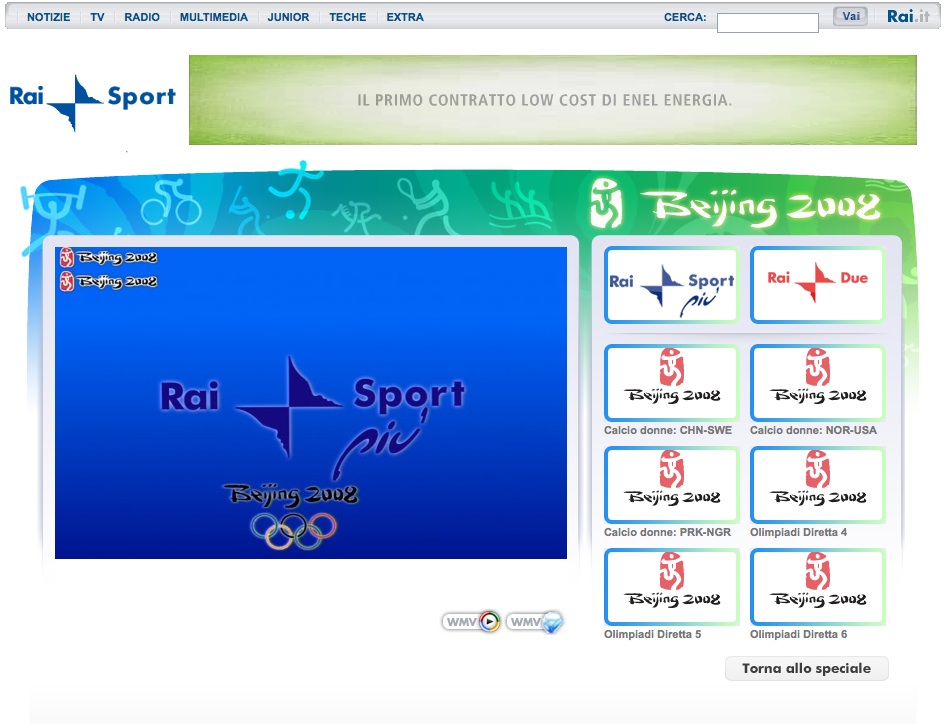This screenshot has height=724, width=946.
Task: Open the Olimpiadi Diretta 5 thumbnail
Action: 671,586
